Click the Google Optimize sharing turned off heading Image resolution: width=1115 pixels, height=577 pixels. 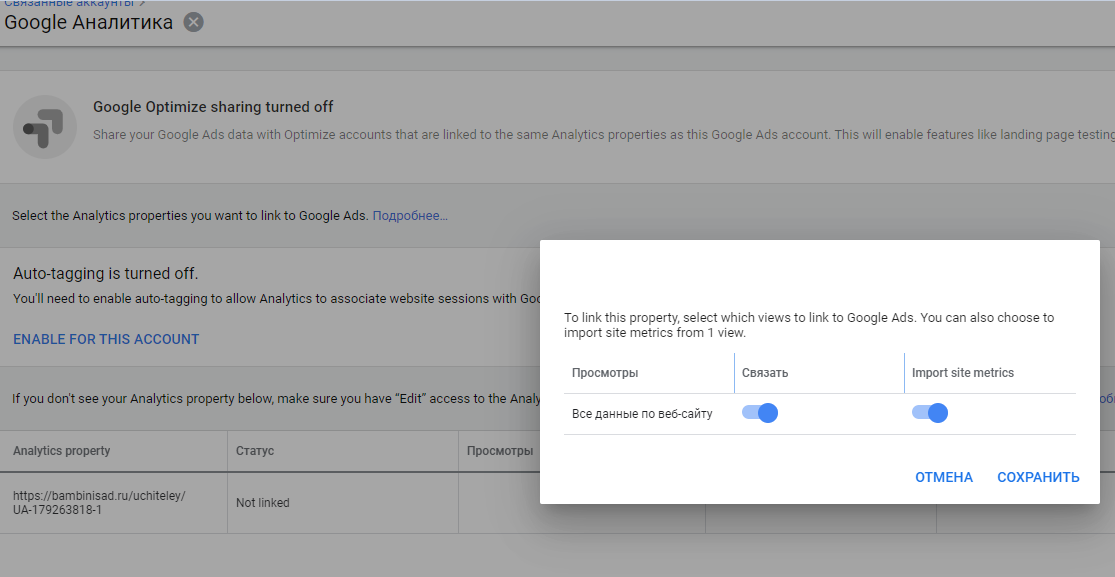(x=213, y=107)
